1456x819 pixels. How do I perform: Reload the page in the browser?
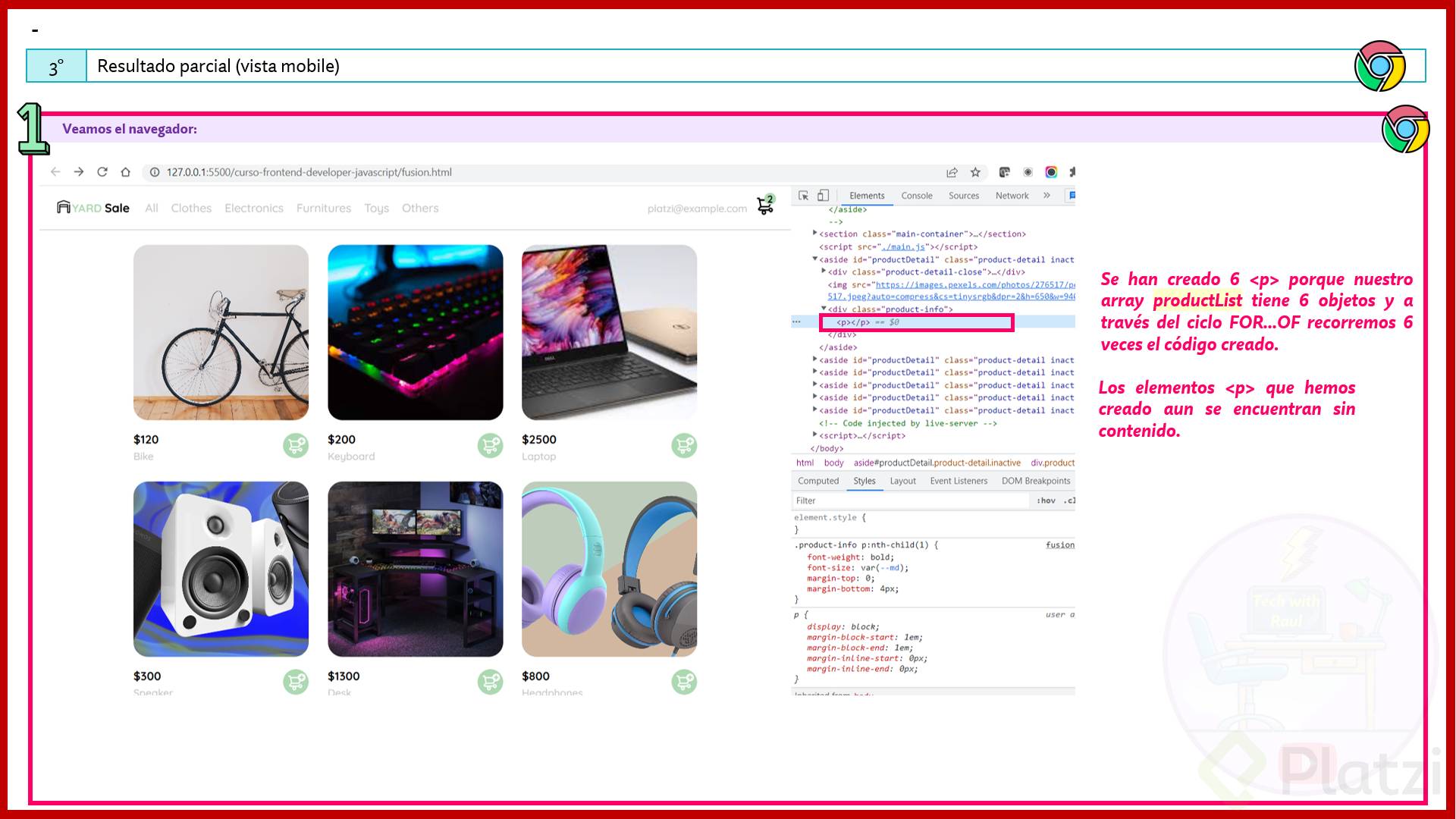click(102, 172)
